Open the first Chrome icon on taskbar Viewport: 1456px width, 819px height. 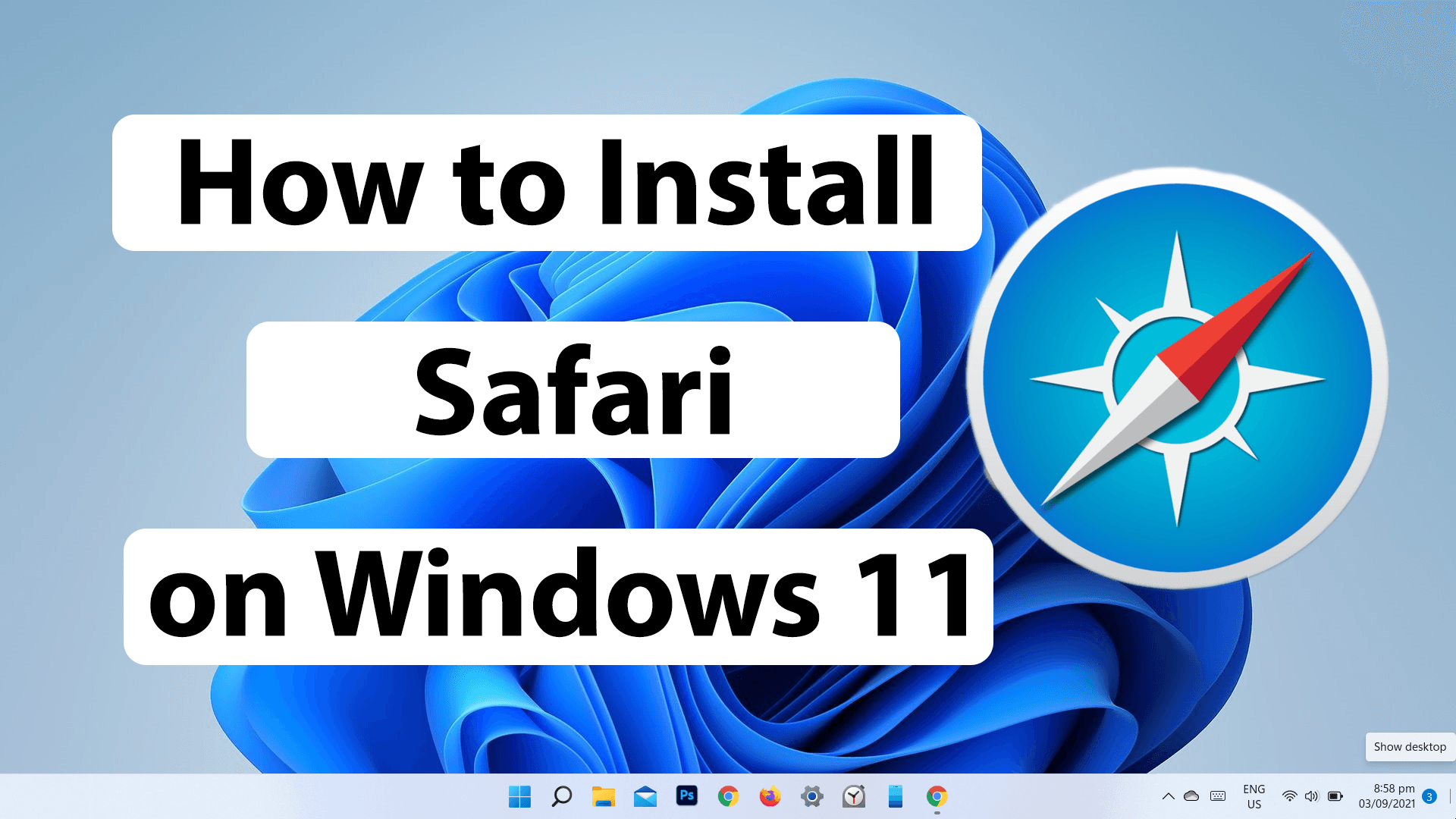(729, 796)
